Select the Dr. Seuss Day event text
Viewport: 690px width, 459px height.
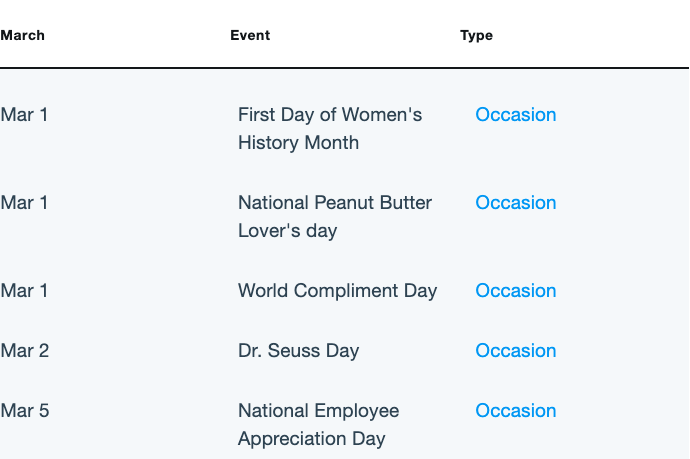click(x=298, y=351)
